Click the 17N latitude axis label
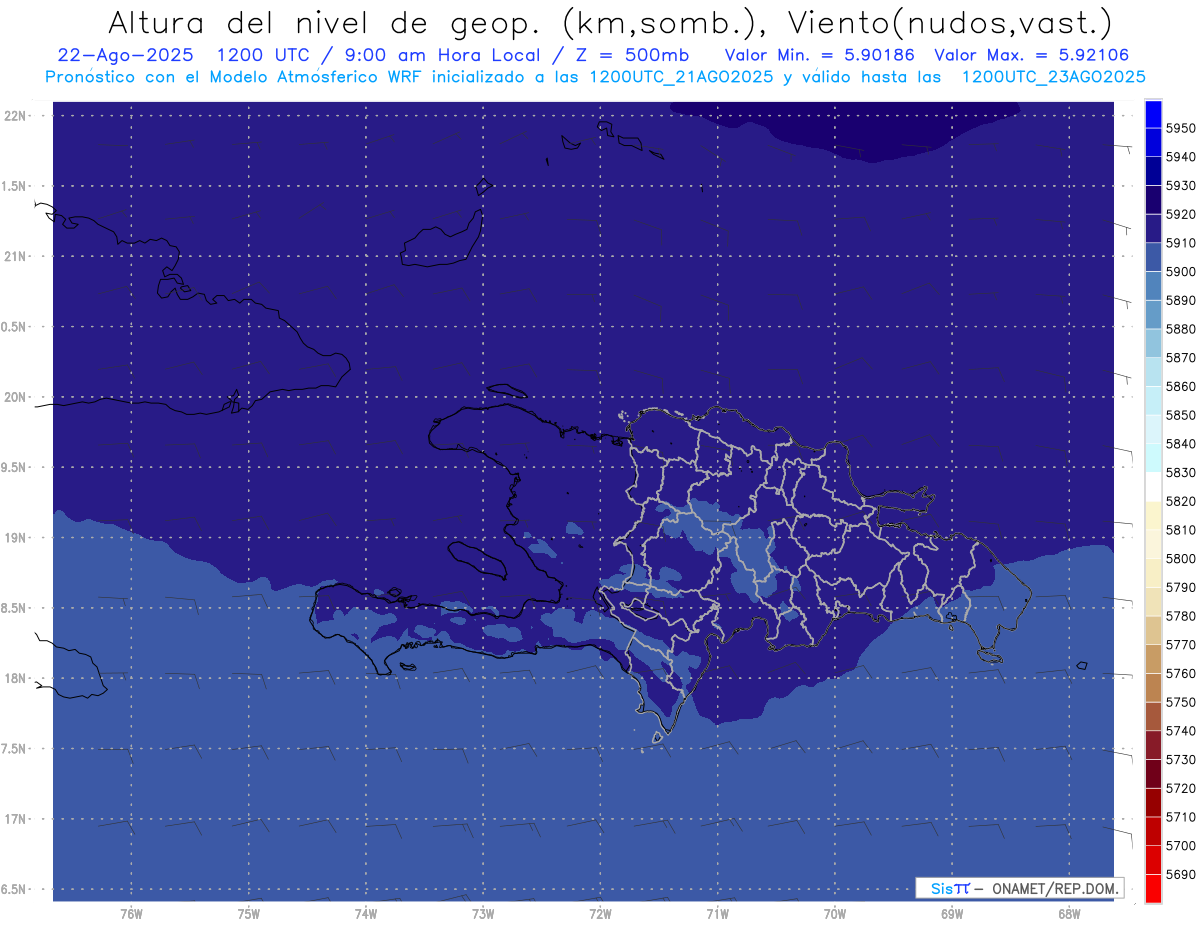The height and width of the screenshot is (927, 1200). pyautogui.click(x=17, y=819)
